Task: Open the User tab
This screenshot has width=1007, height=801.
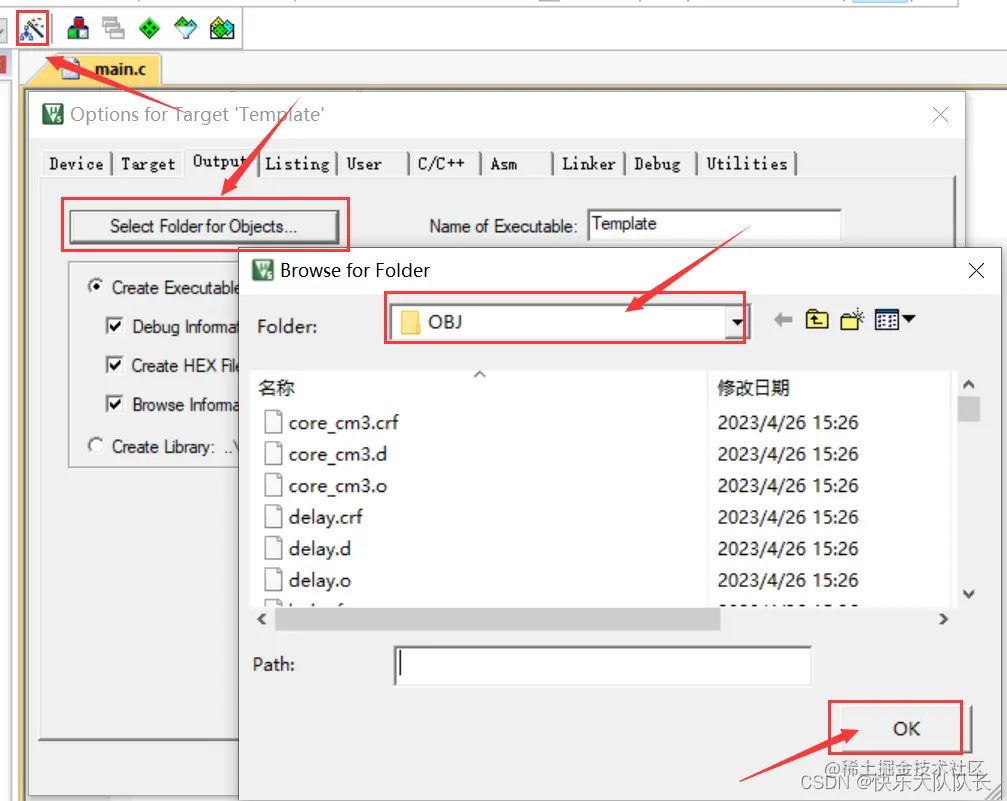Action: [x=364, y=164]
